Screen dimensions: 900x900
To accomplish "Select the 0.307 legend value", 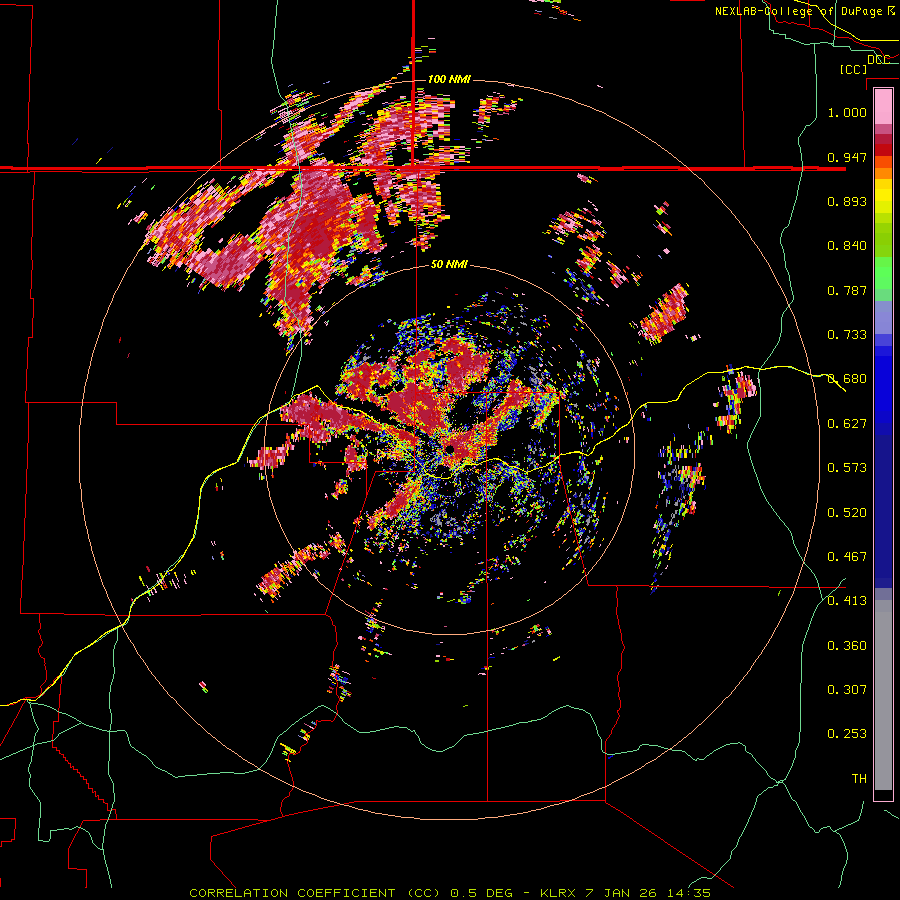I will pyautogui.click(x=847, y=690).
